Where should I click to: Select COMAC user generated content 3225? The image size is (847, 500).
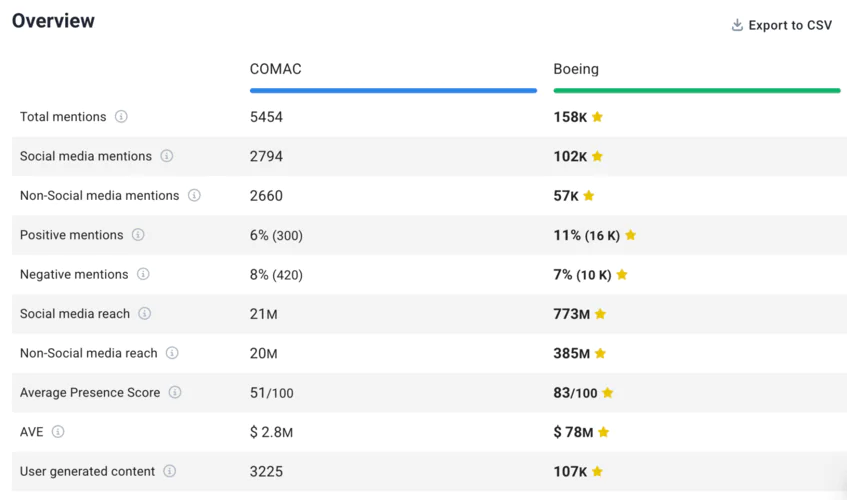(x=266, y=472)
